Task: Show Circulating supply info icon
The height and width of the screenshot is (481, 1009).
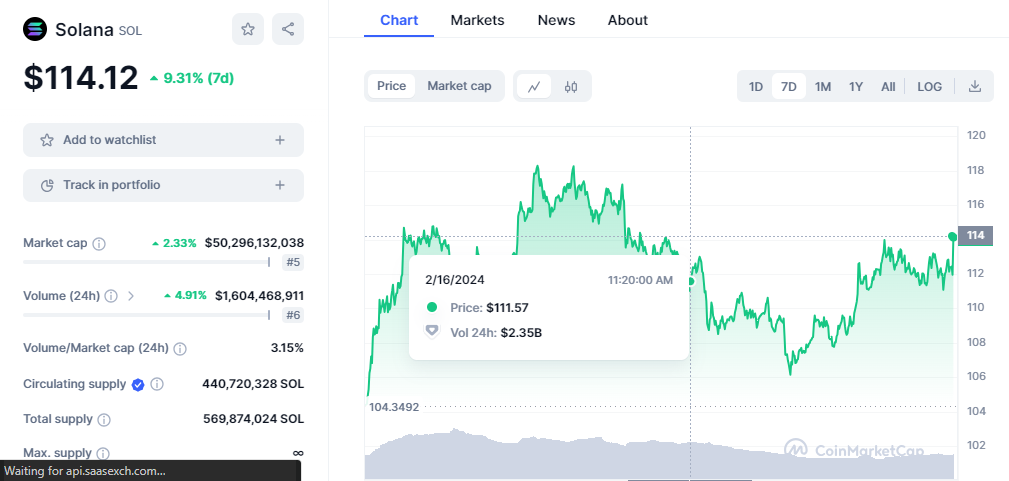Action: point(157,384)
